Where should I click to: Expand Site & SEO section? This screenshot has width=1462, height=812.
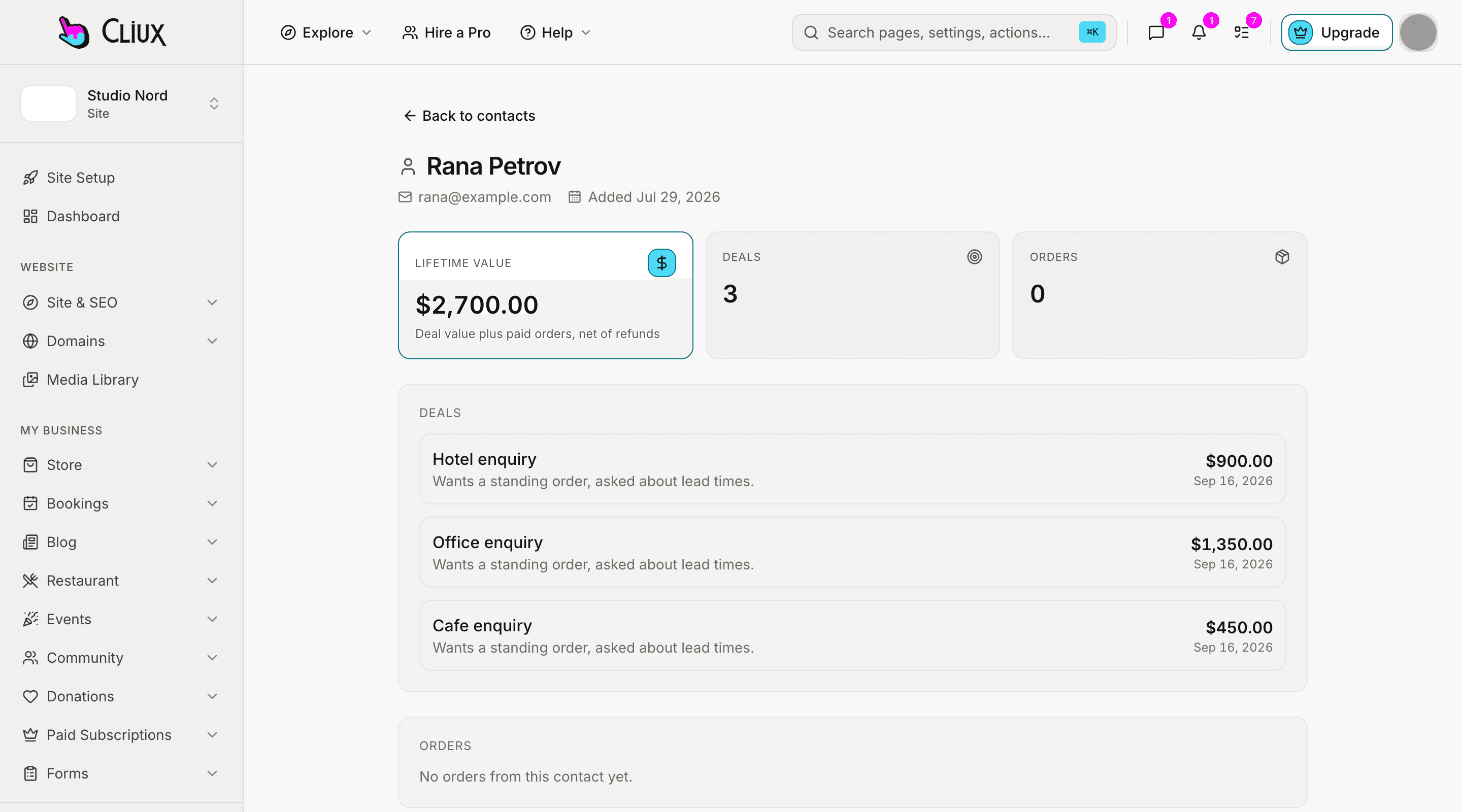[121, 302]
